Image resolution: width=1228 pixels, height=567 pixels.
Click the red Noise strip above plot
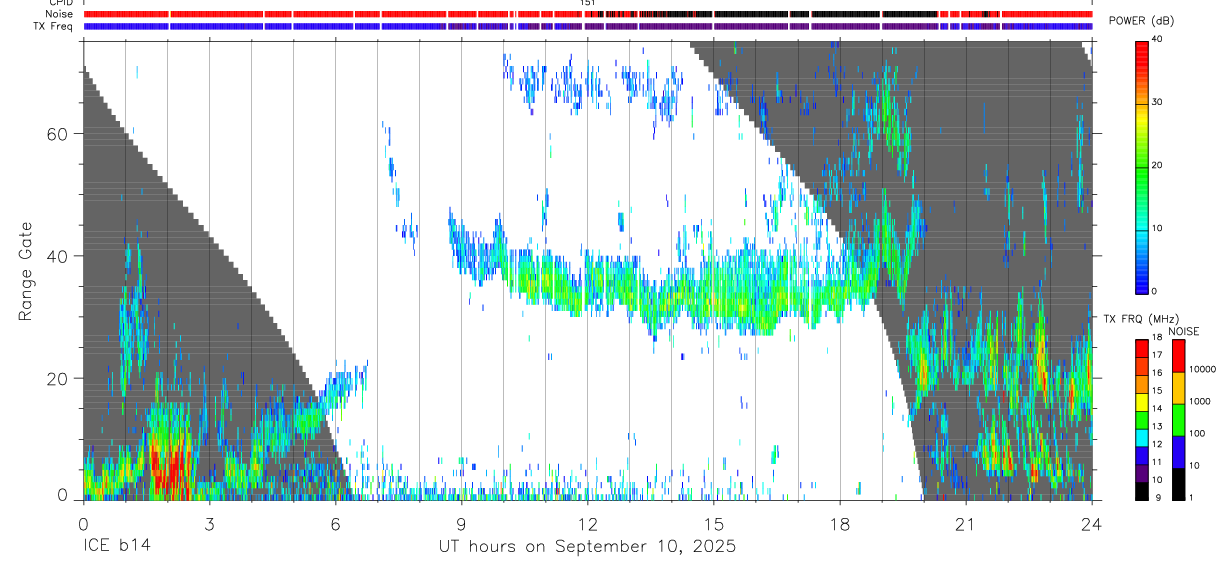[x=587, y=14]
